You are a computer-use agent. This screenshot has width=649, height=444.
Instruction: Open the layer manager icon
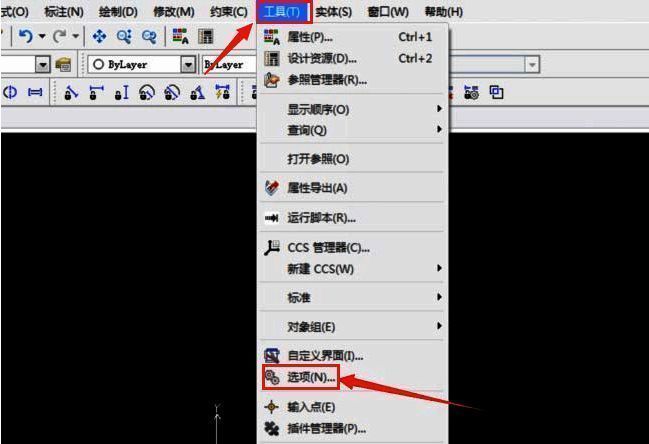[63, 65]
